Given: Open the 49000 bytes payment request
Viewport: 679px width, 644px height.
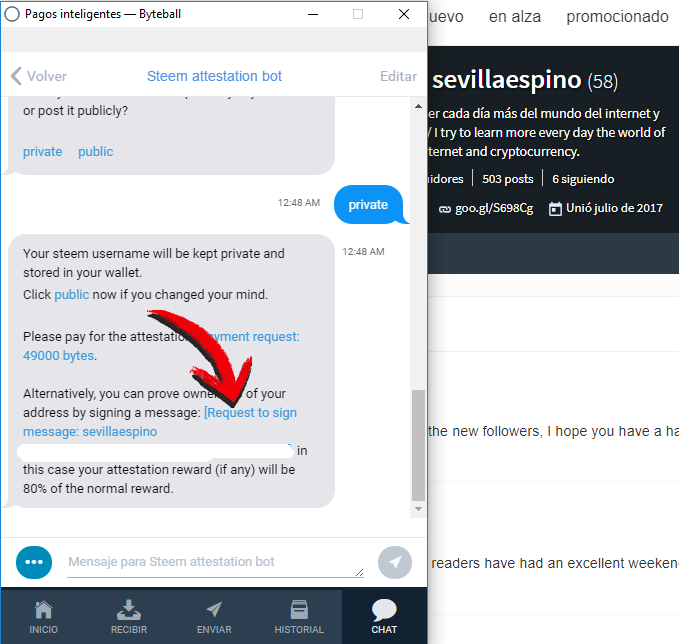Looking at the screenshot, I should coord(58,356).
